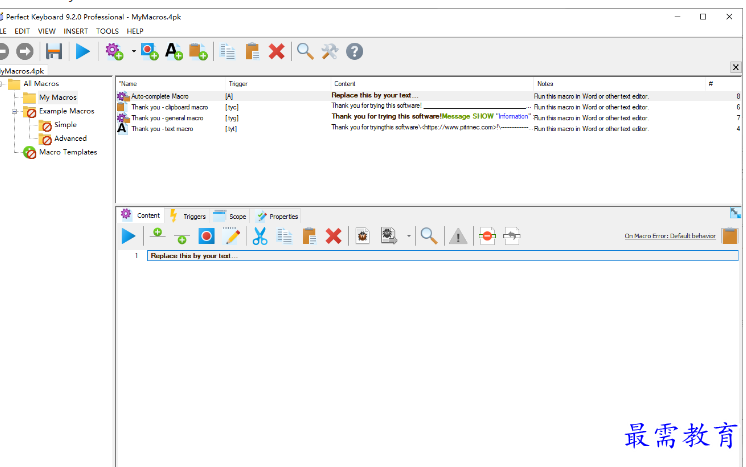The height and width of the screenshot is (467, 746).
Task: Select Advanced folder in tree
Action: click(70, 138)
